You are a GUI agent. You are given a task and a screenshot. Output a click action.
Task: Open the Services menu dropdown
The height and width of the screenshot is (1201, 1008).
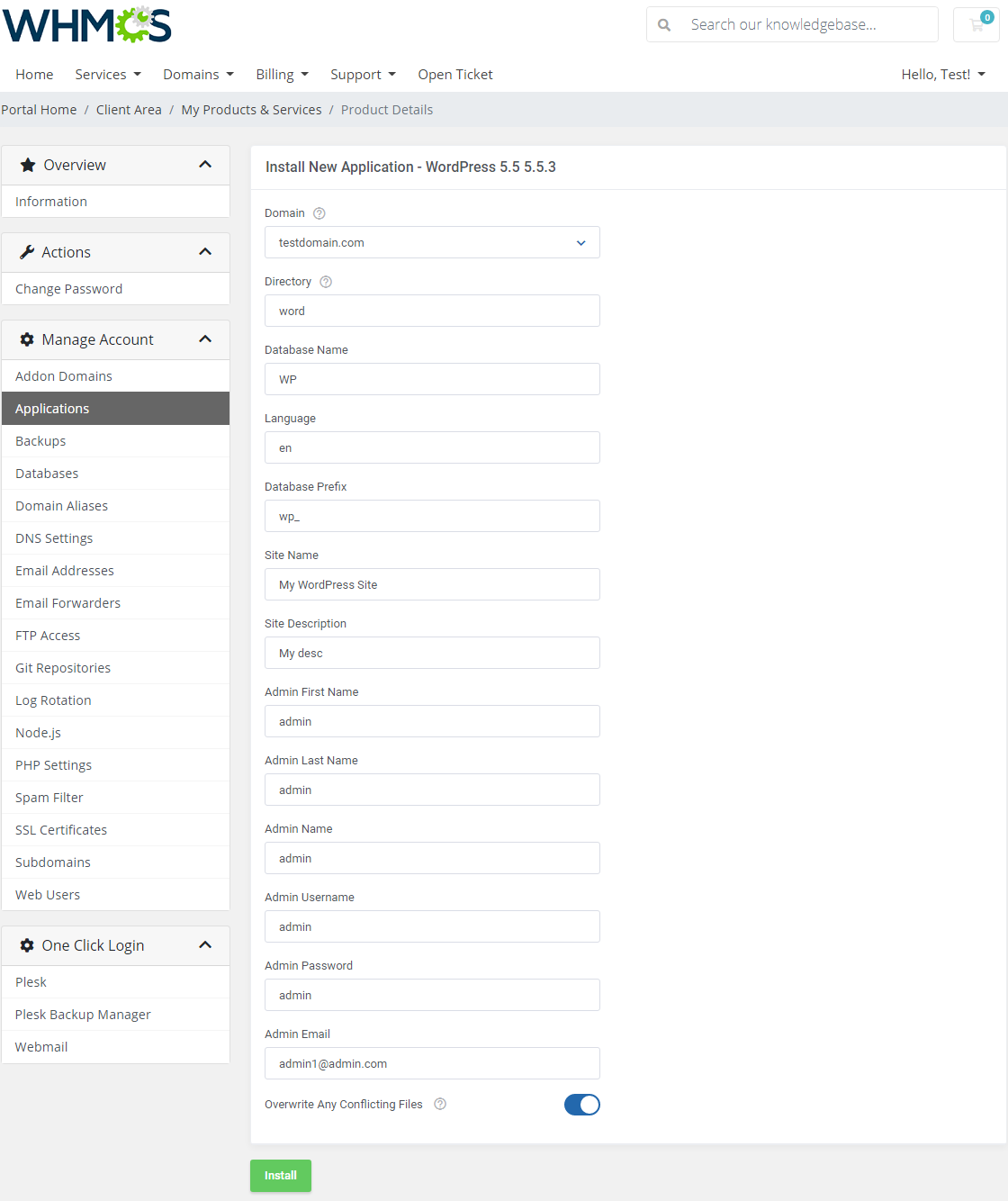click(x=108, y=75)
